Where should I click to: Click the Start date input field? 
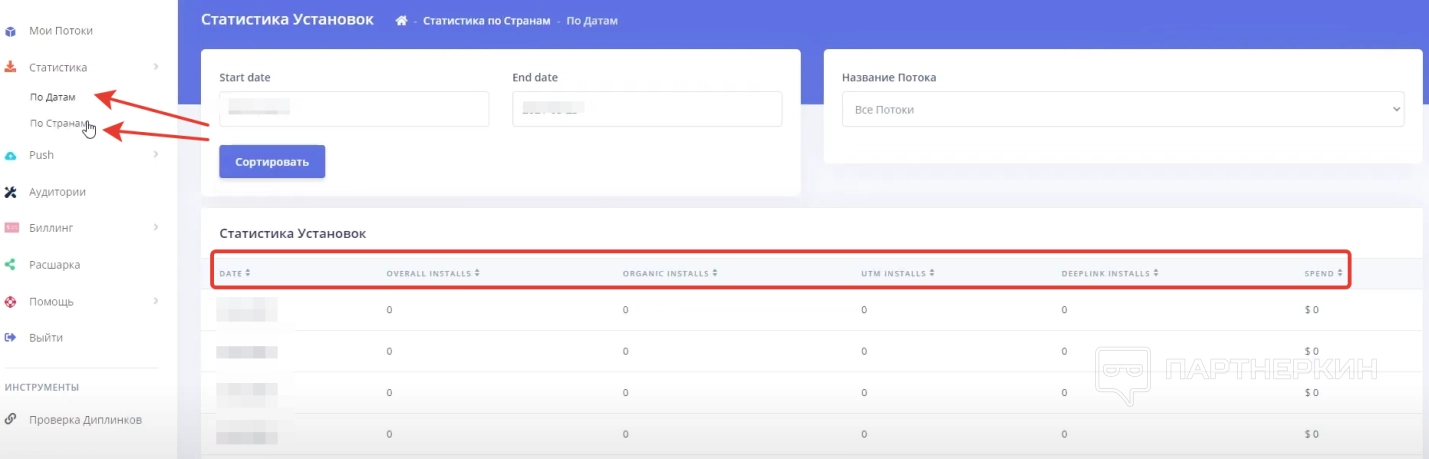pos(354,109)
